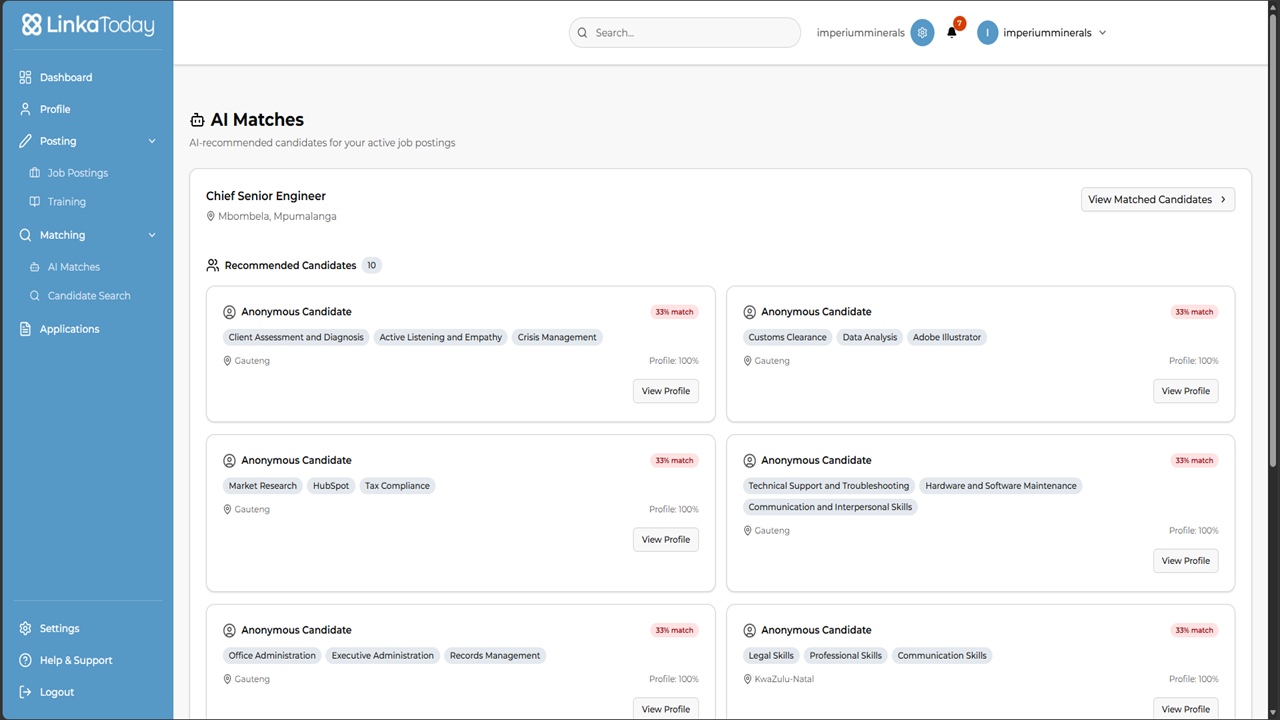Select AI Matches in sidebar
1280x720 pixels.
tap(74, 267)
